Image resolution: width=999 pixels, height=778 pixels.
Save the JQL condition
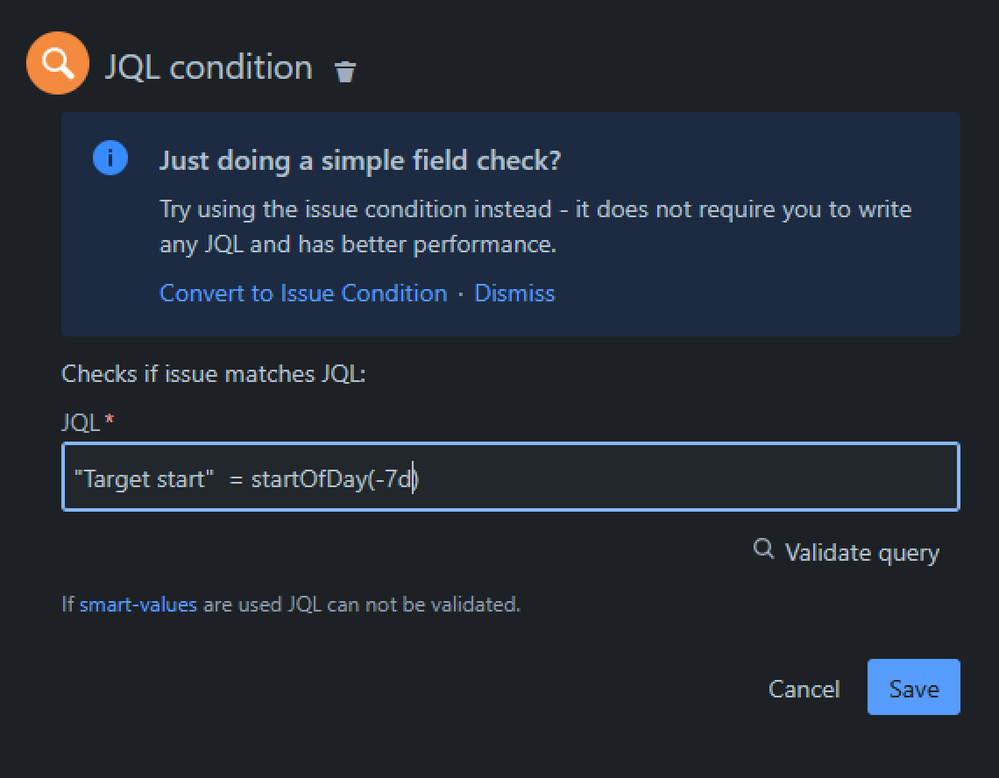(914, 688)
